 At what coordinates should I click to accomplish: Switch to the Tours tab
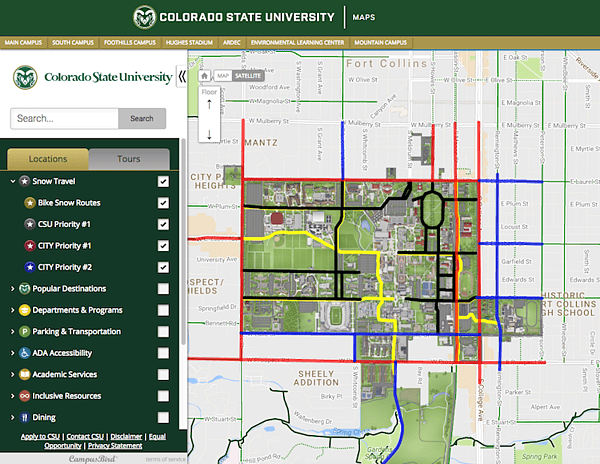(x=129, y=159)
